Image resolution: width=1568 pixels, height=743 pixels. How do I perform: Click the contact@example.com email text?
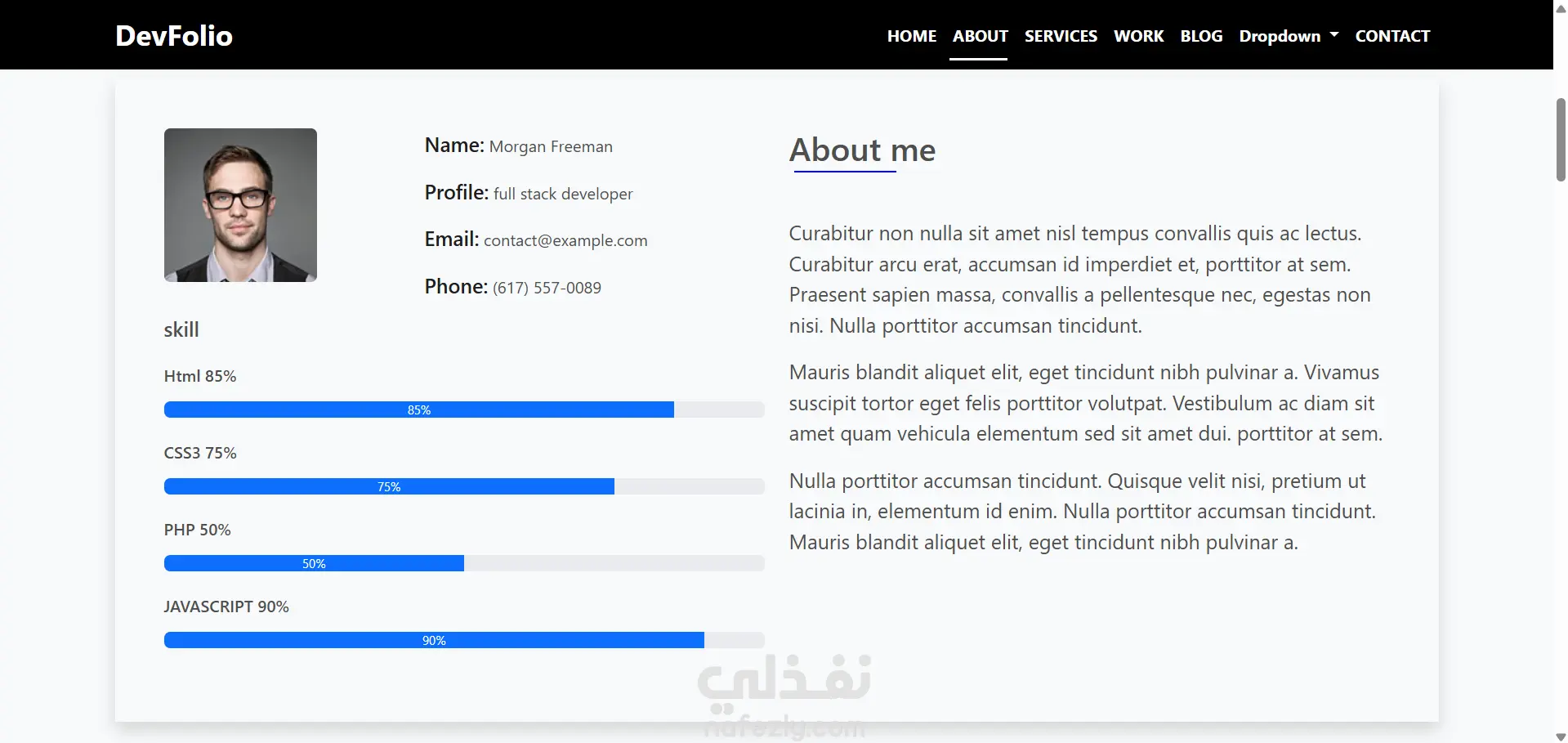(565, 240)
